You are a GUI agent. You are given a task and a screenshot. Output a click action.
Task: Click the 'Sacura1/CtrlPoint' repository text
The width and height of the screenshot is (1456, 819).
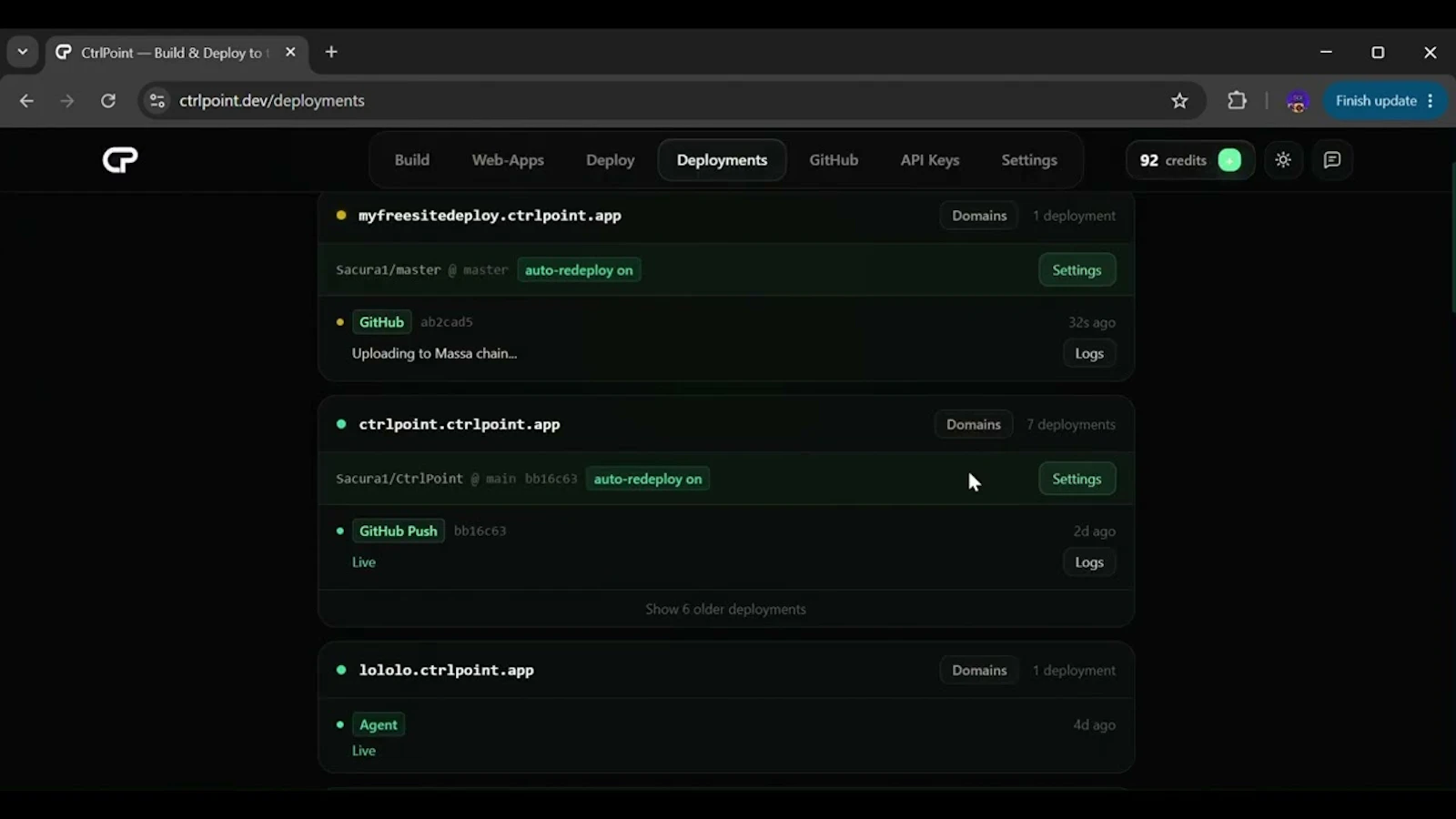click(399, 479)
